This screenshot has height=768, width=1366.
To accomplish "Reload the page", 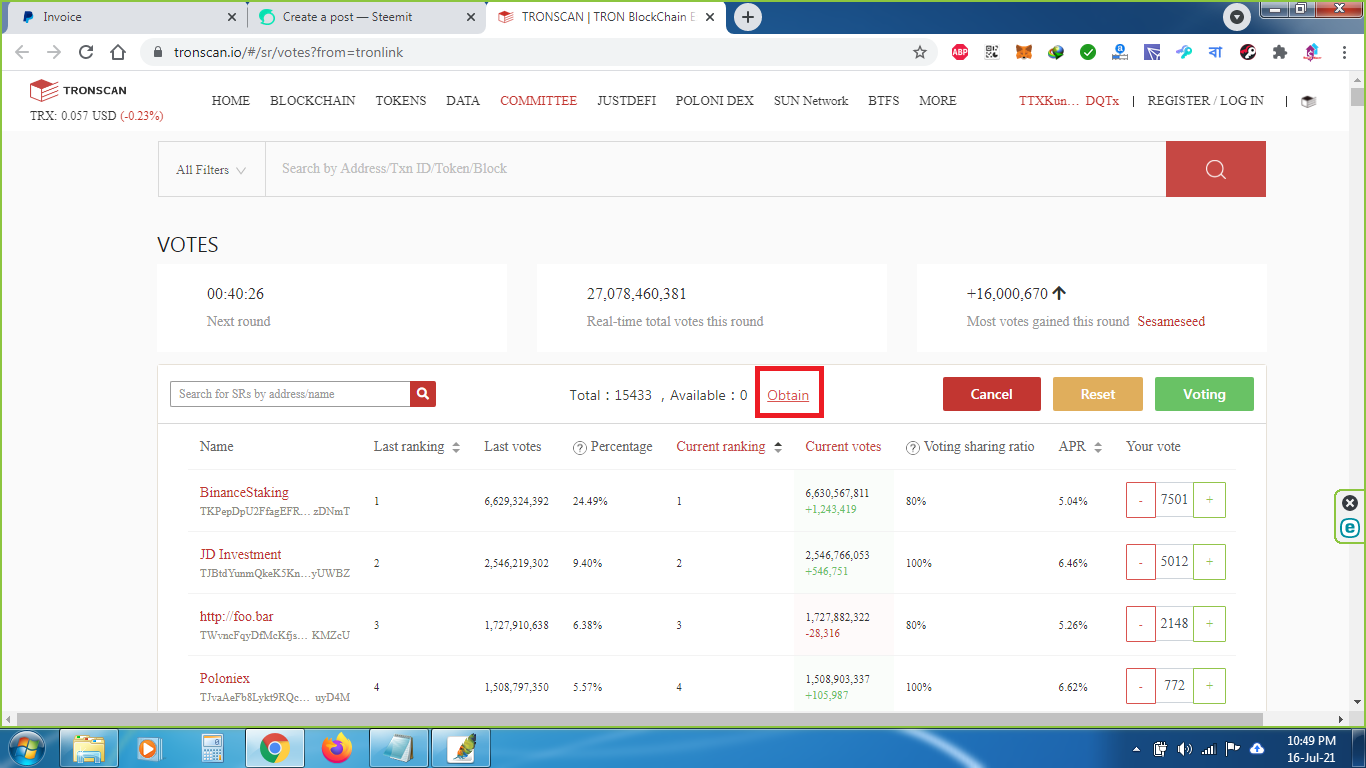I will (x=86, y=52).
